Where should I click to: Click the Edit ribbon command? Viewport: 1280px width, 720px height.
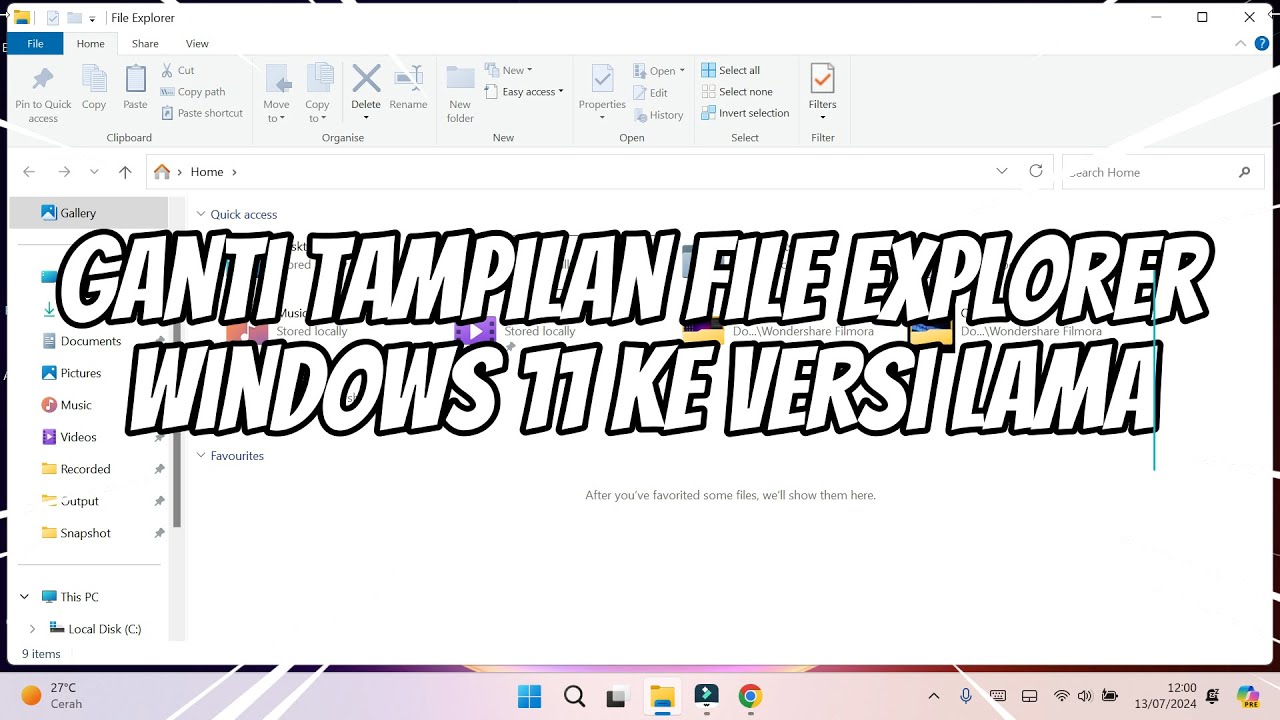(x=651, y=93)
